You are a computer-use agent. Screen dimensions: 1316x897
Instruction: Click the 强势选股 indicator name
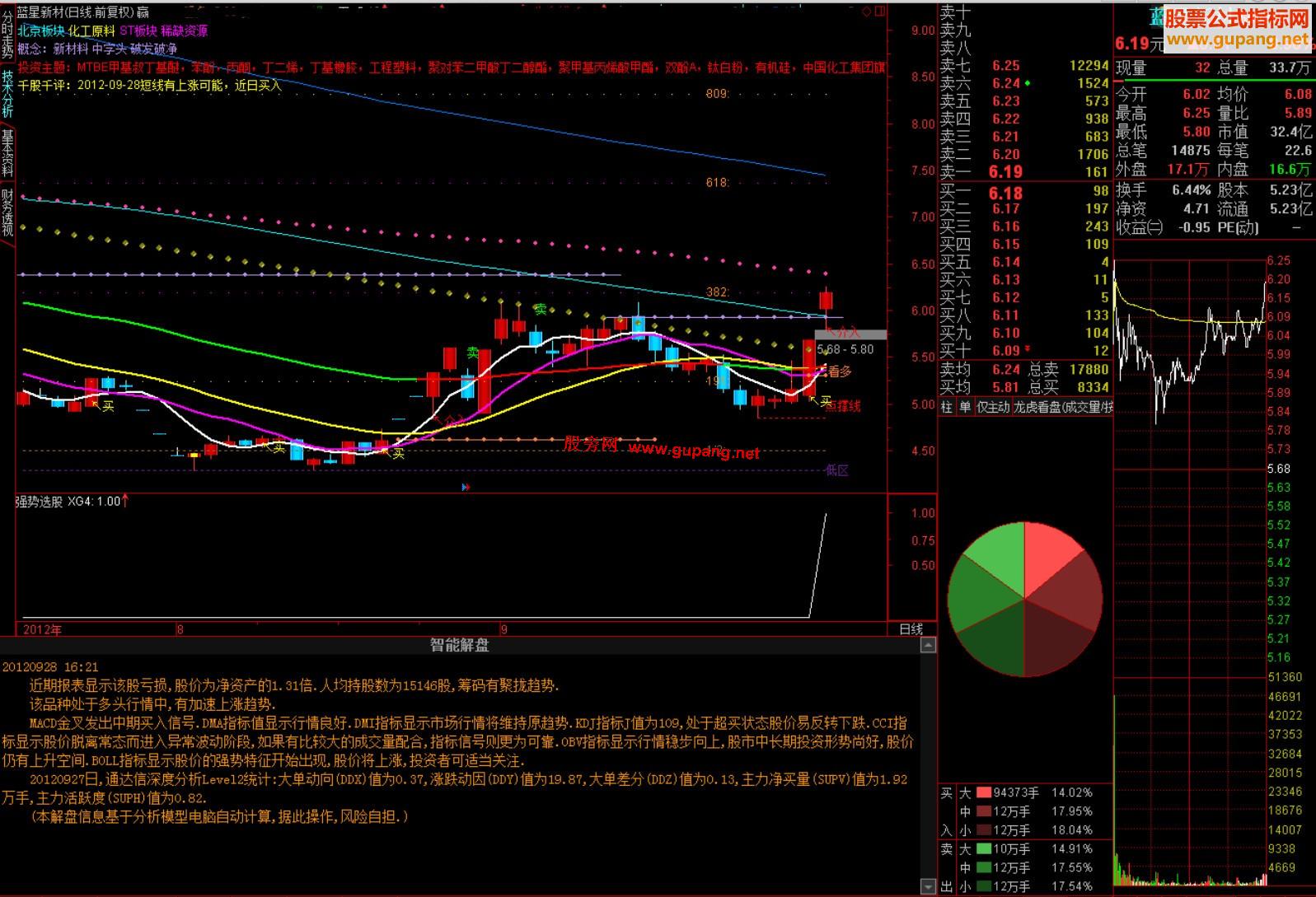click(39, 501)
